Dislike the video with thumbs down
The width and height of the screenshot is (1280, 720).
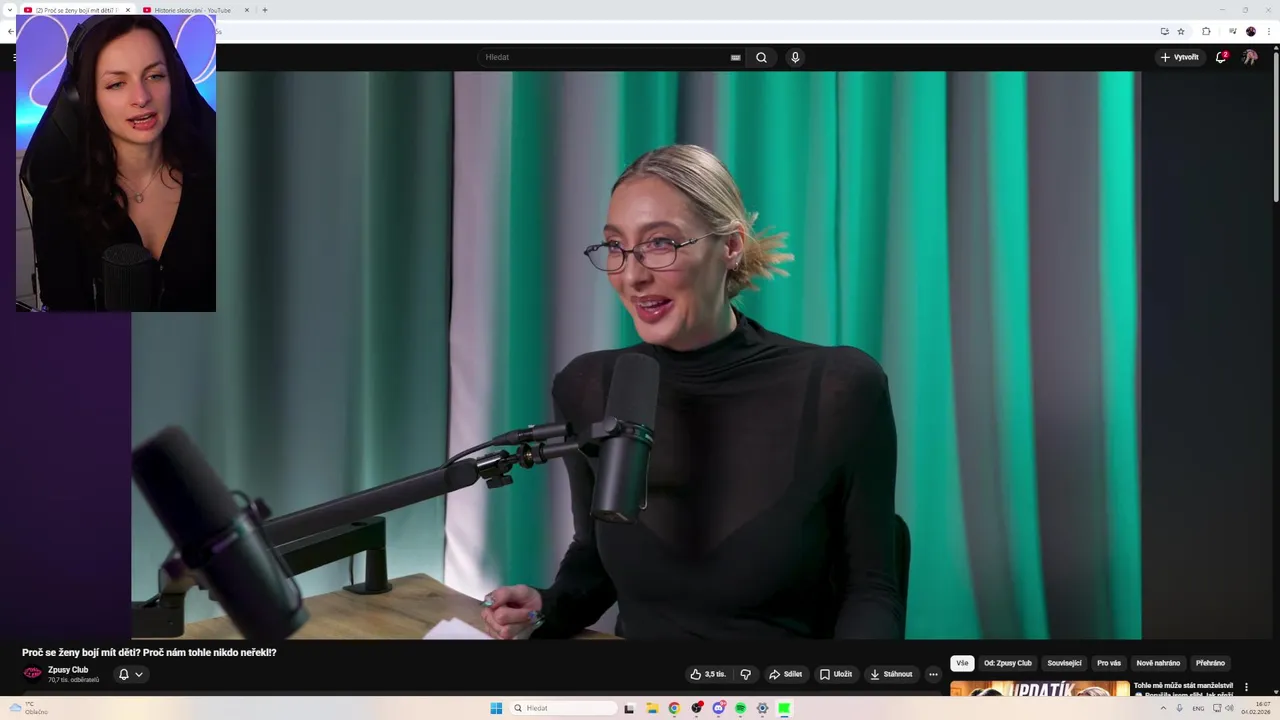(745, 674)
